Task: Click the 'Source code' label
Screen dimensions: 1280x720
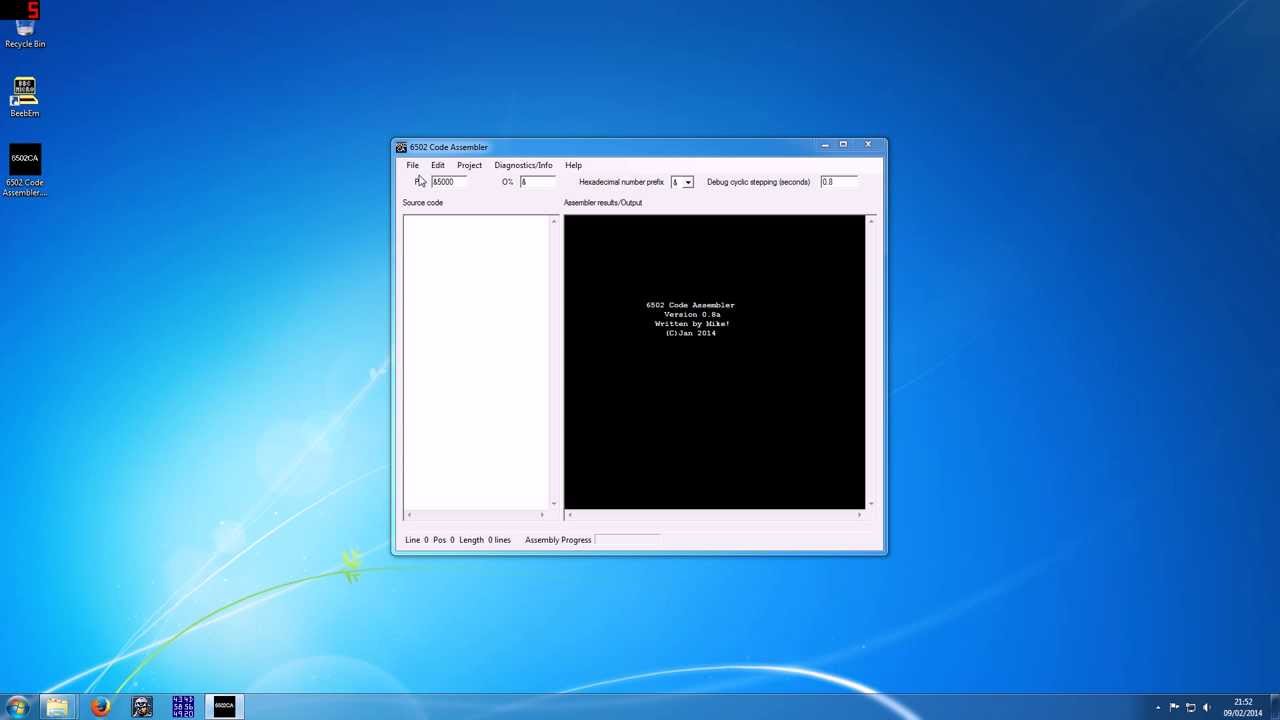Action: pyautogui.click(x=422, y=203)
